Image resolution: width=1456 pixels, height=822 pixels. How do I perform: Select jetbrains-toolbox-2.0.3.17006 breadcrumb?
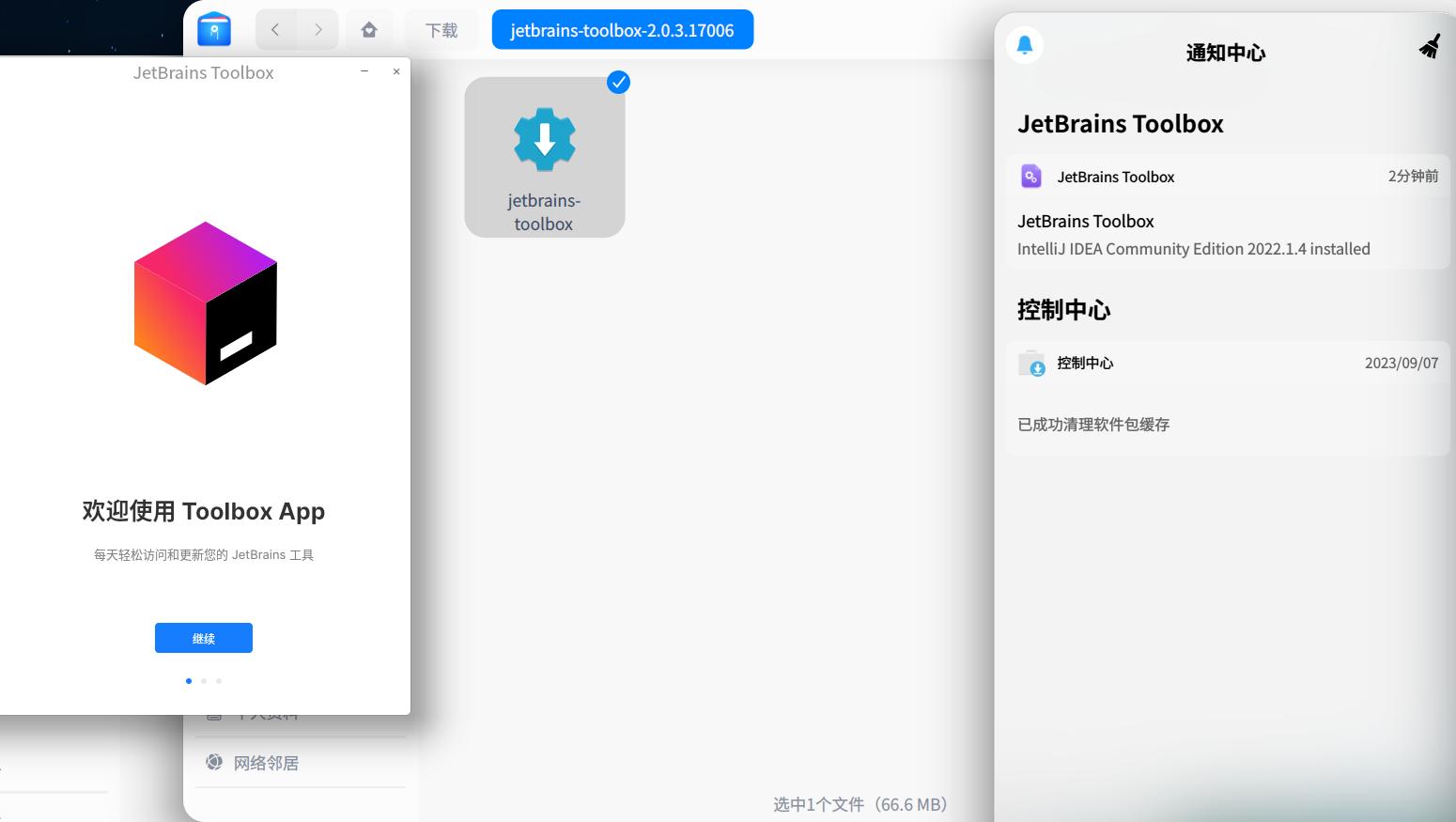tap(622, 30)
